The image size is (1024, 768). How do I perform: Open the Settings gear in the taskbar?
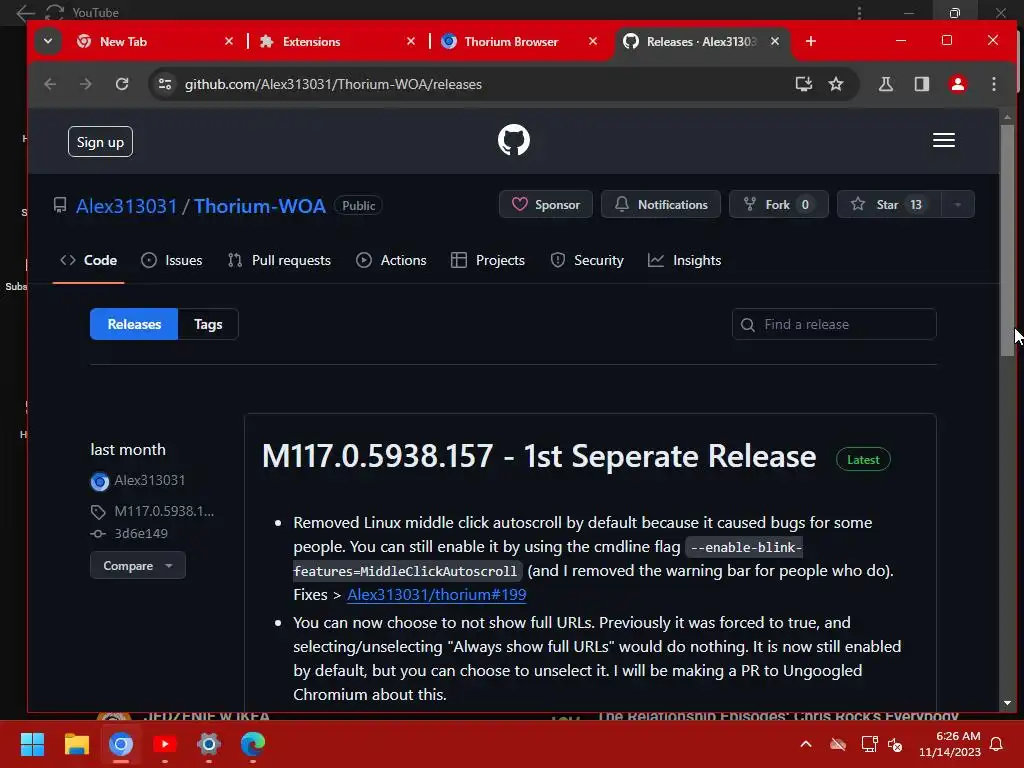209,744
